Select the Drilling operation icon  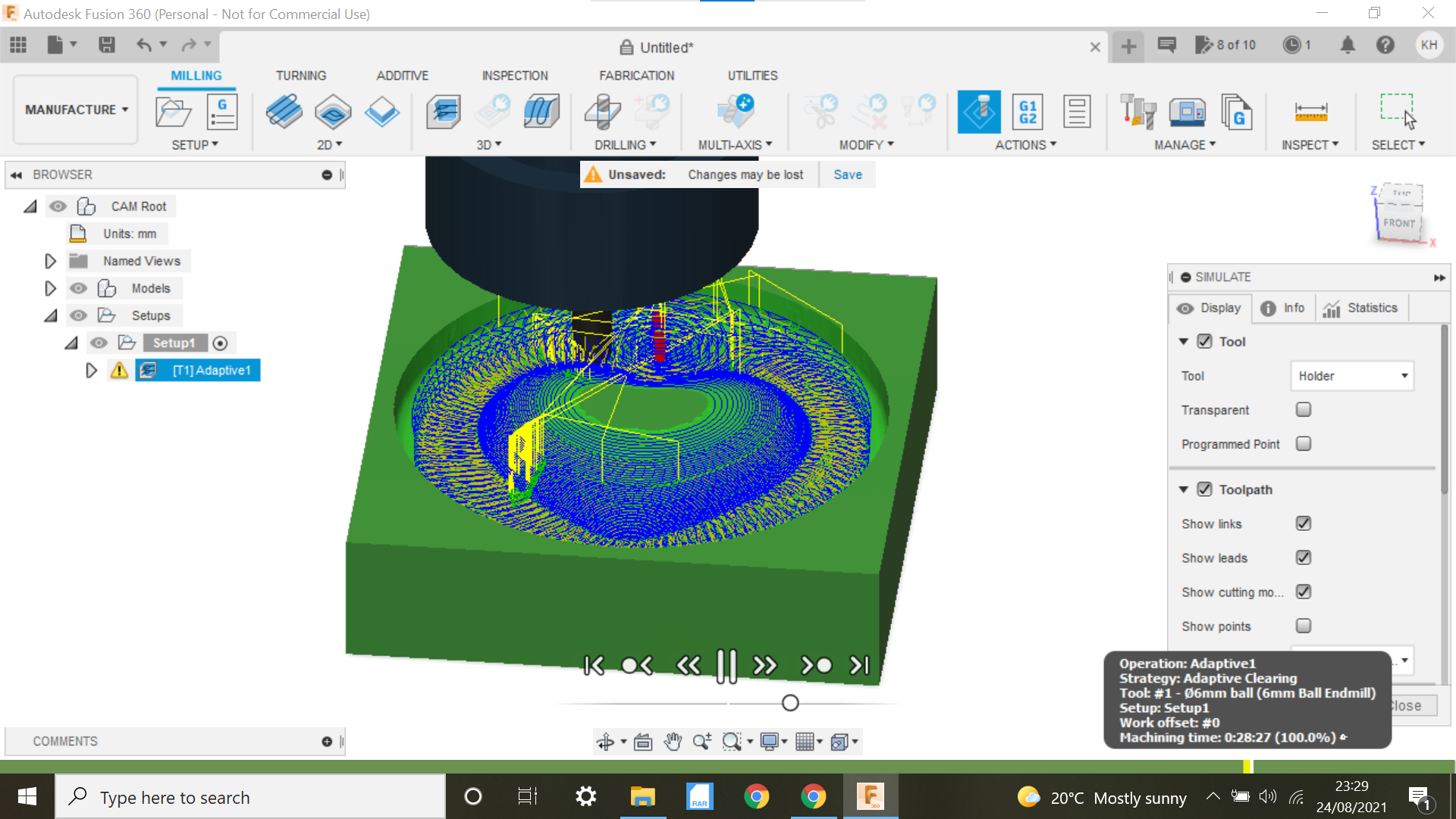tap(603, 112)
